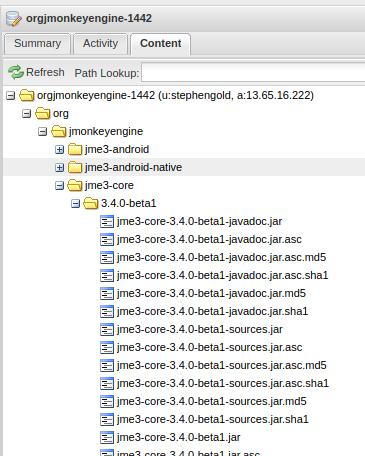Click the jme3-android-native folder icon
The image size is (365, 456).
pos(75,167)
